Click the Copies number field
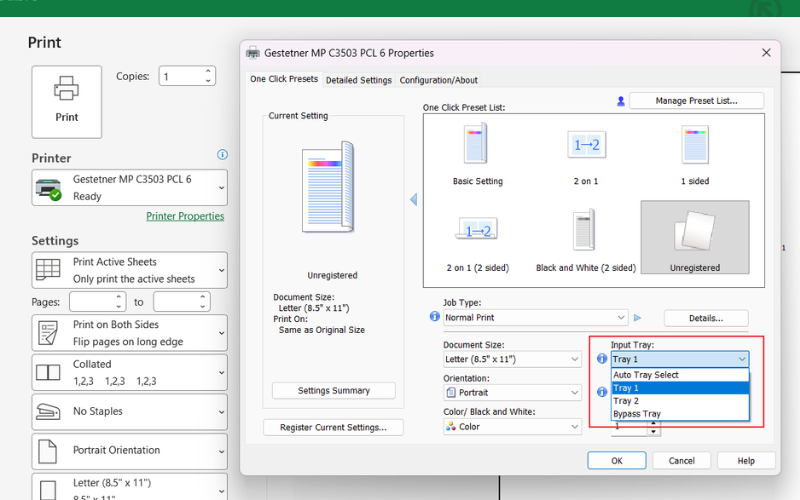Screen dimensions: 800x500 [x=182, y=77]
